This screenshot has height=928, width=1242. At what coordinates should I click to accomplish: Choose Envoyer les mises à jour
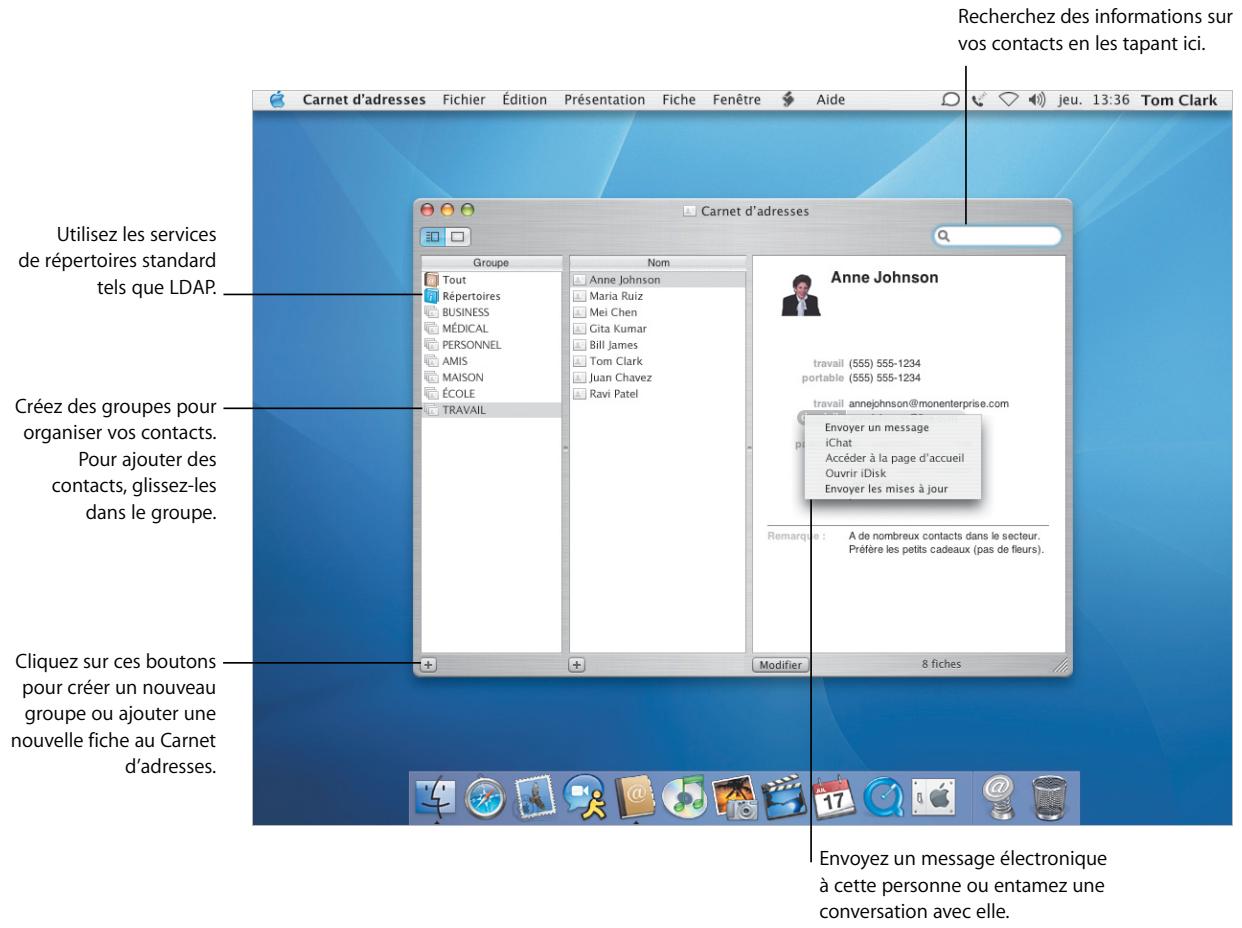pyautogui.click(x=893, y=488)
